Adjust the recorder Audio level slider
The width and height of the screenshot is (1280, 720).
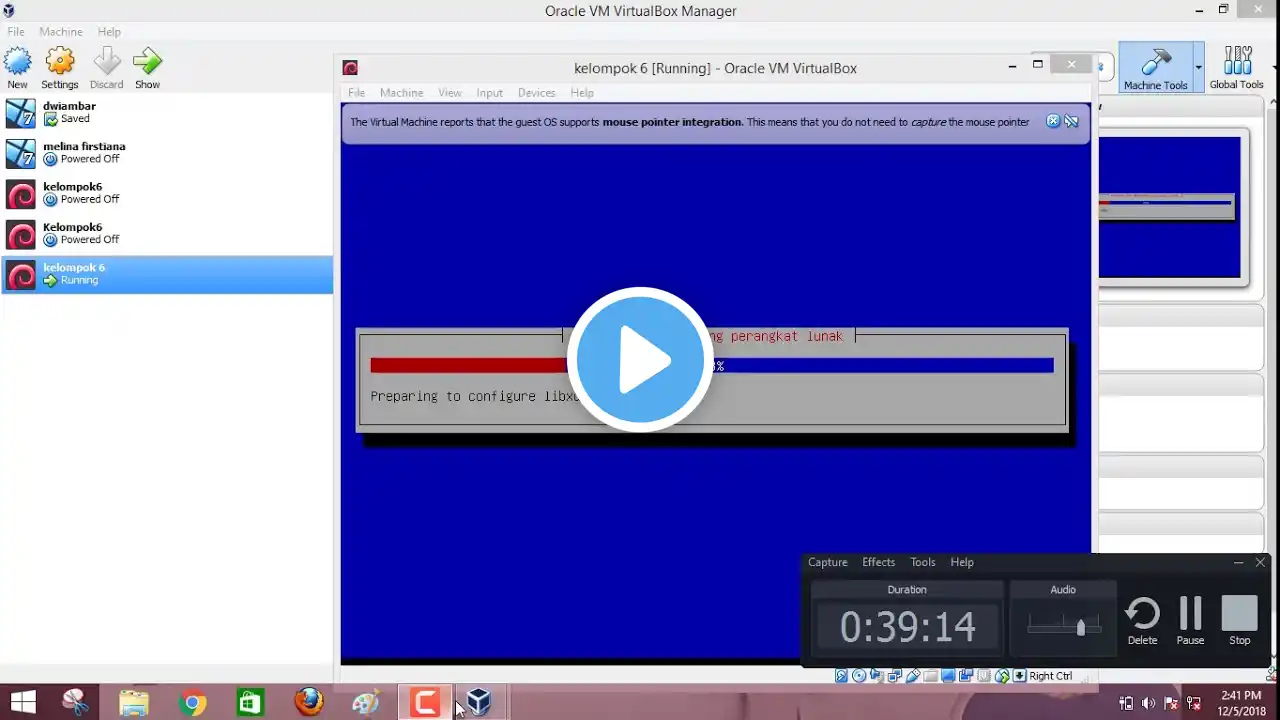(1080, 627)
